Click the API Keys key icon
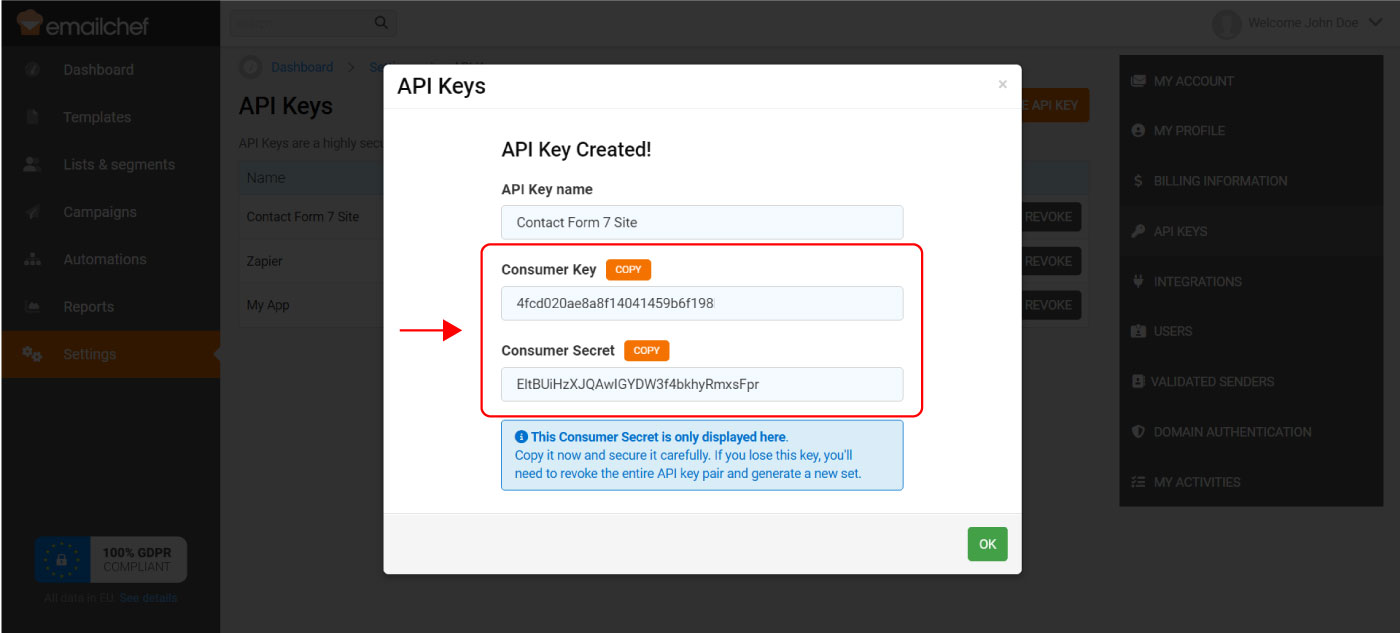The height and width of the screenshot is (633, 1400). pyautogui.click(x=1138, y=231)
